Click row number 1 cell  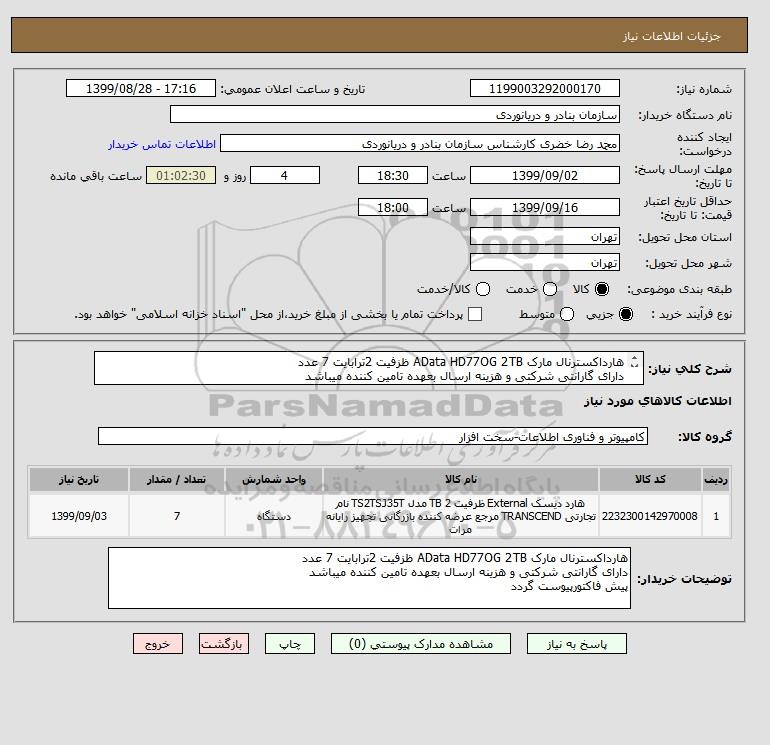click(x=716, y=516)
